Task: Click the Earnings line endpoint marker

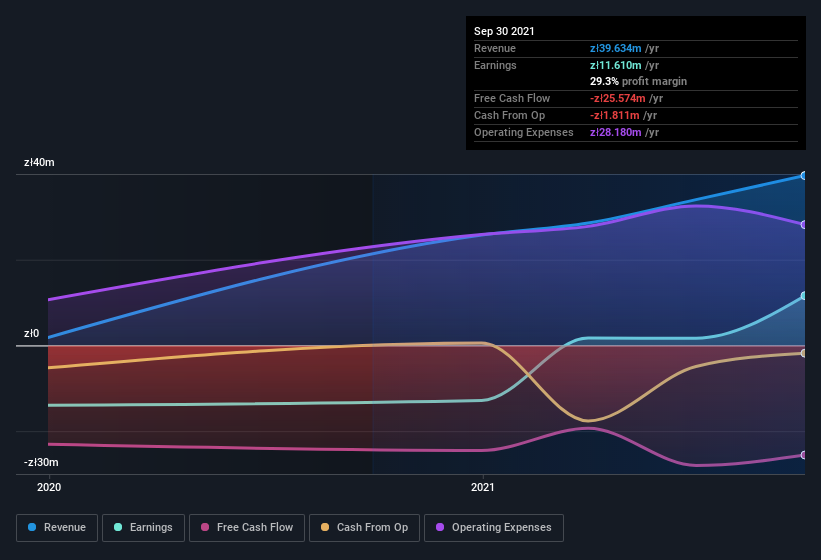Action: click(803, 296)
